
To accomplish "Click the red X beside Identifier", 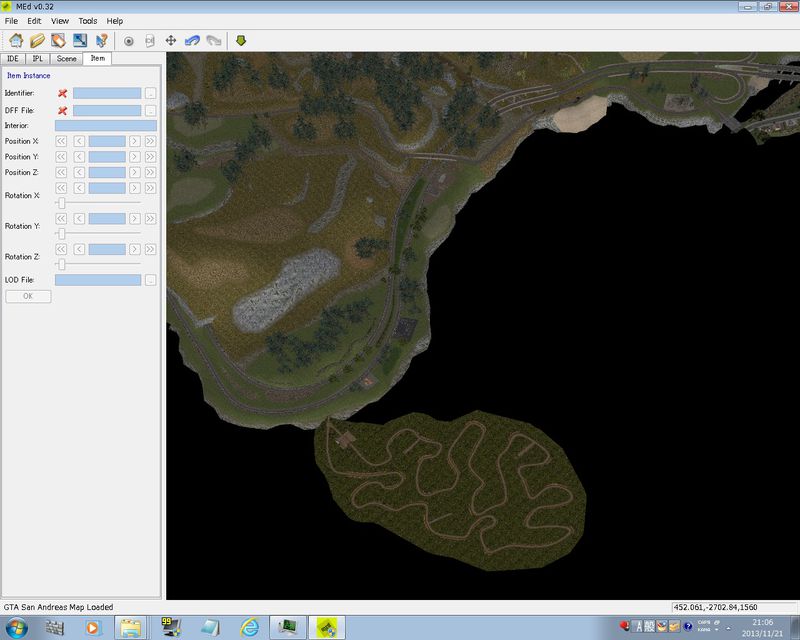I will click(62, 93).
